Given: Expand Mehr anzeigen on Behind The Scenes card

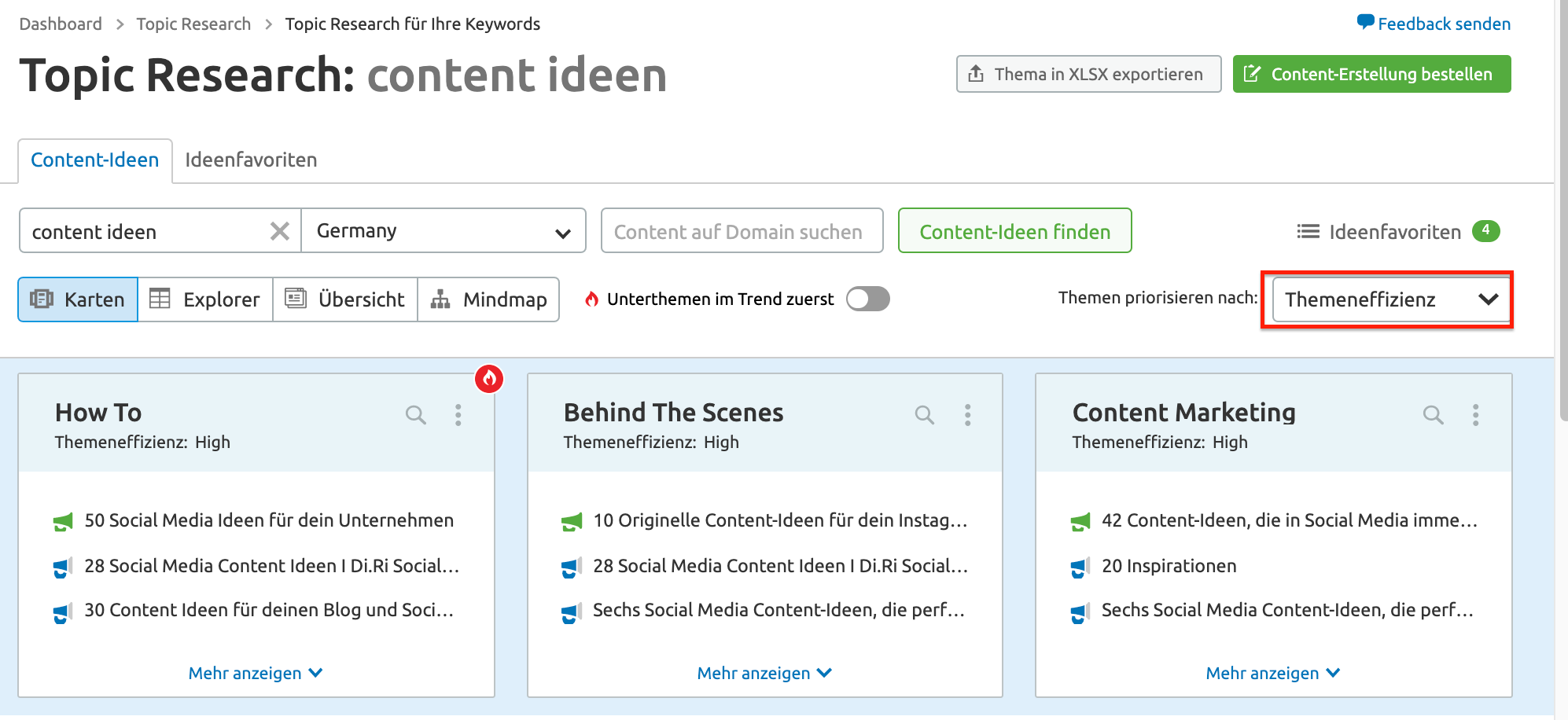Looking at the screenshot, I should tap(764, 673).
